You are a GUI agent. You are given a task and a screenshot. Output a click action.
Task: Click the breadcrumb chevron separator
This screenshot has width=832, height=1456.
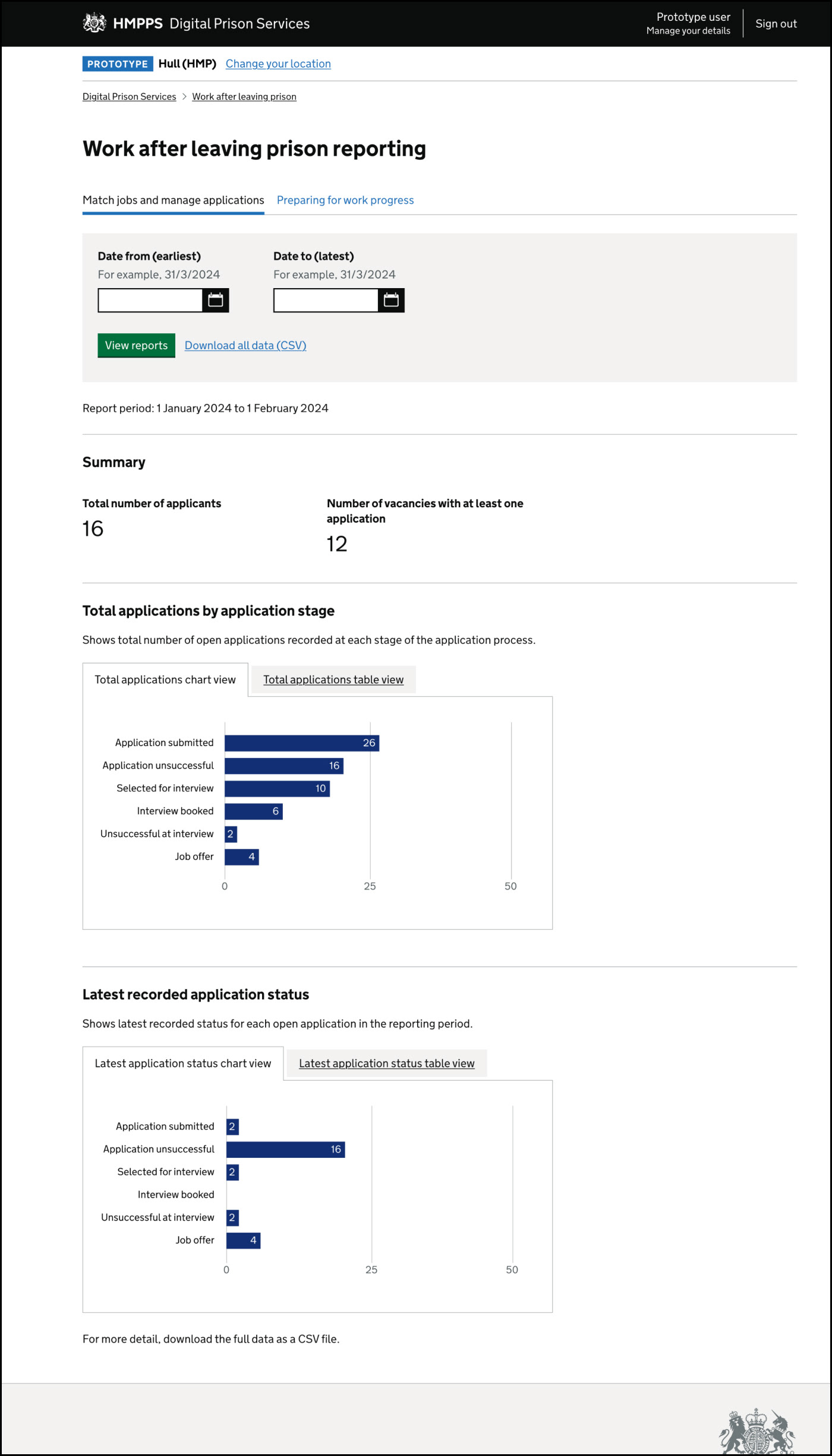[184, 97]
